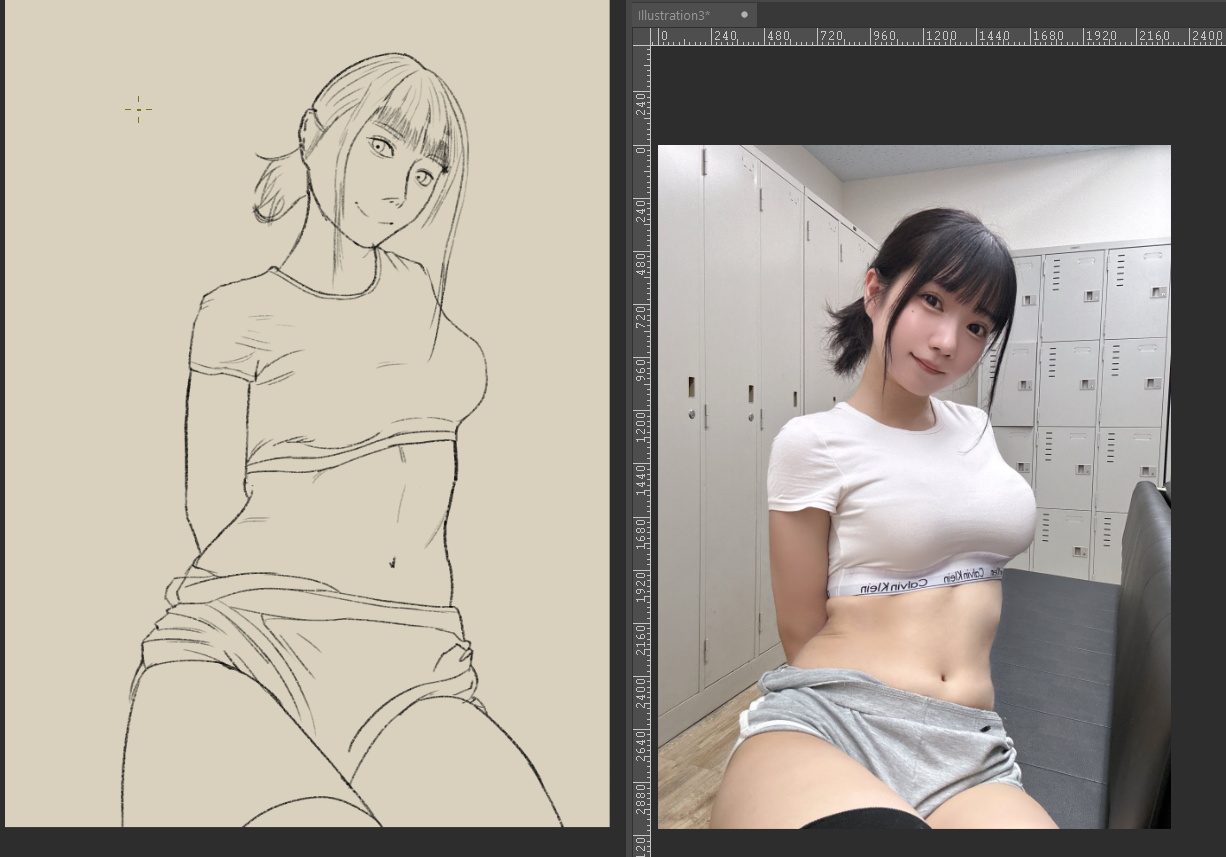Click the 240 label on the horizontal ruler
The width and height of the screenshot is (1226, 857).
point(725,36)
